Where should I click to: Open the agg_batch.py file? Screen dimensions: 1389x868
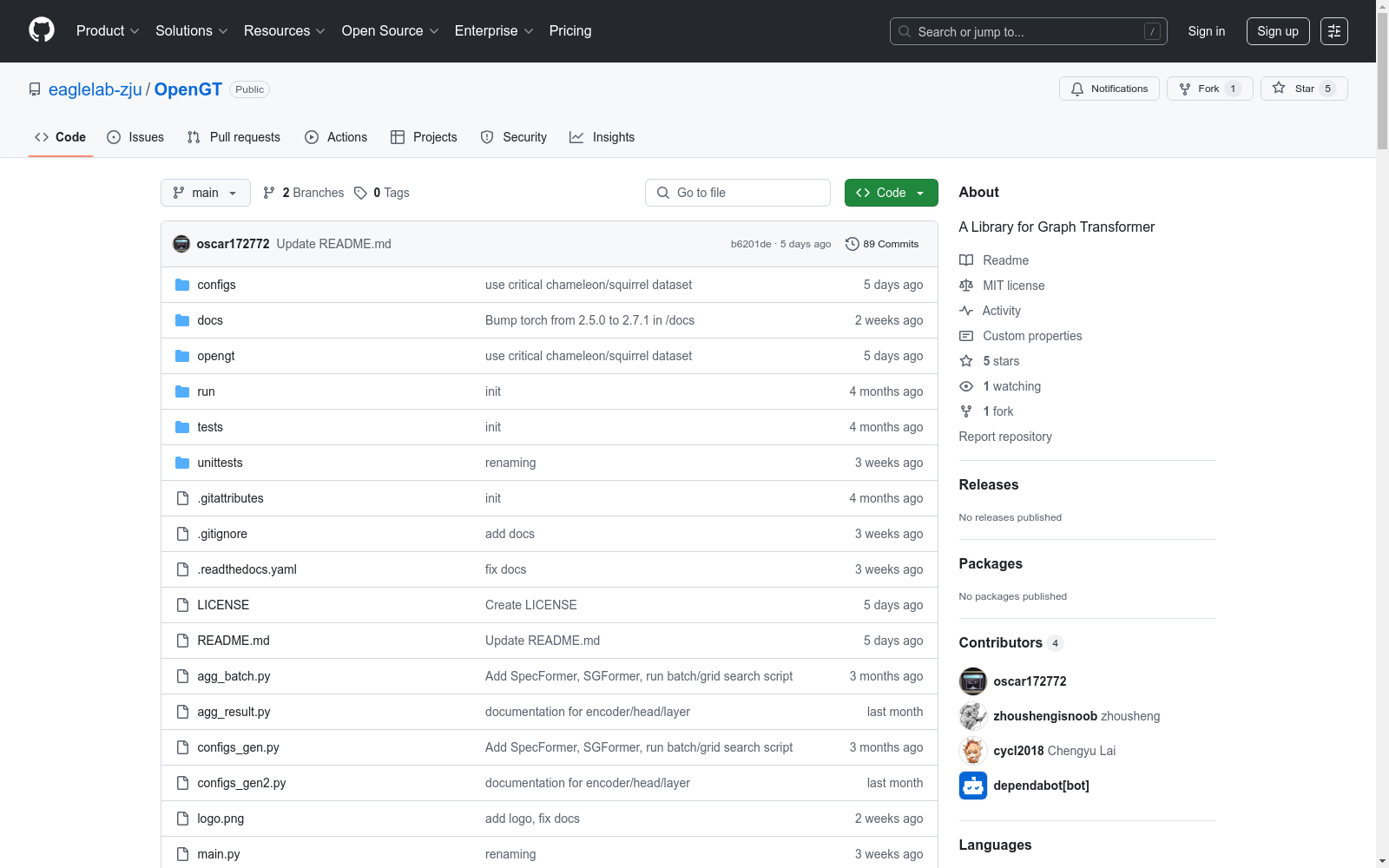tap(234, 676)
